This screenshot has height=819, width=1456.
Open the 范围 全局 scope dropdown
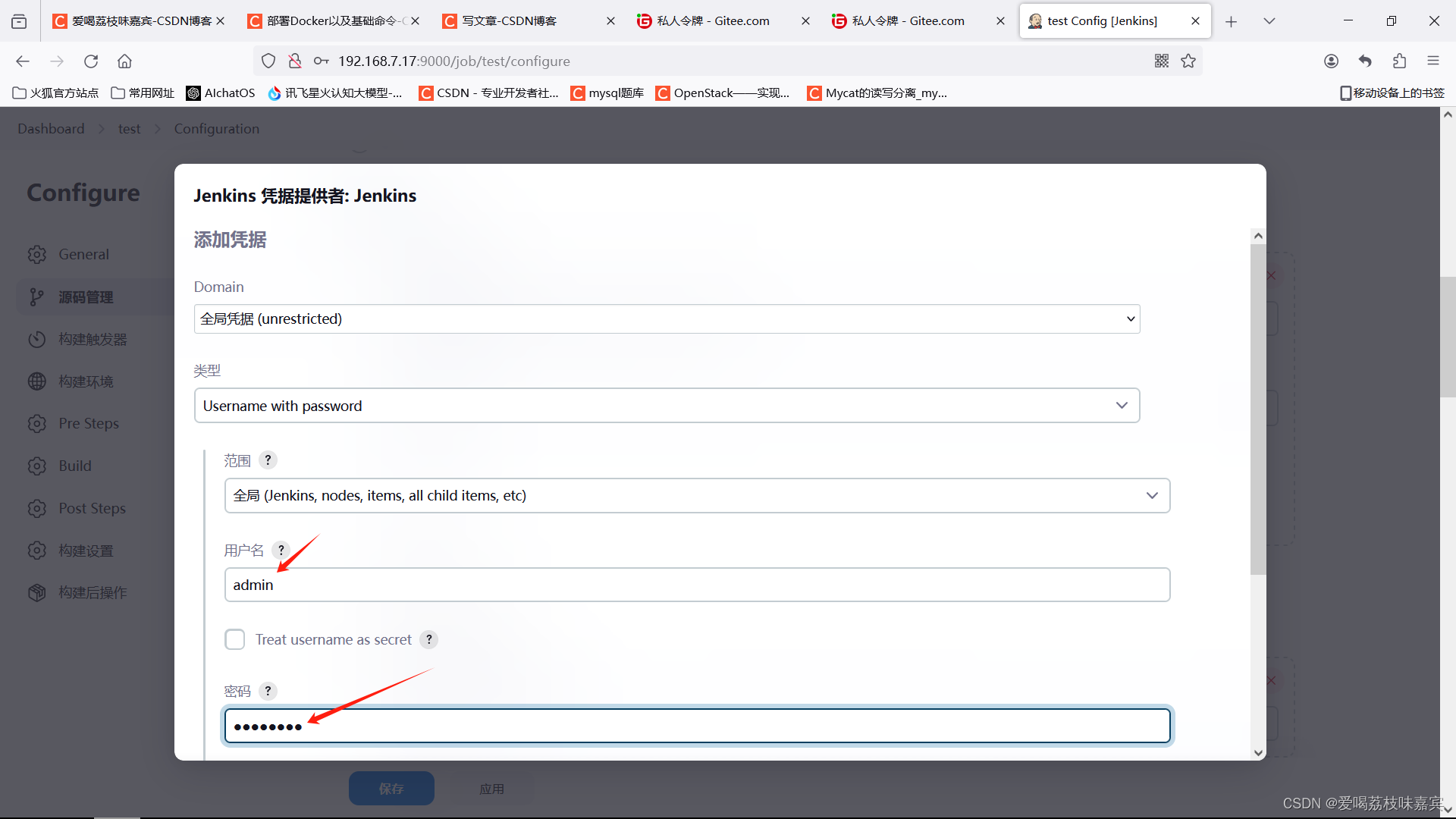click(x=698, y=495)
